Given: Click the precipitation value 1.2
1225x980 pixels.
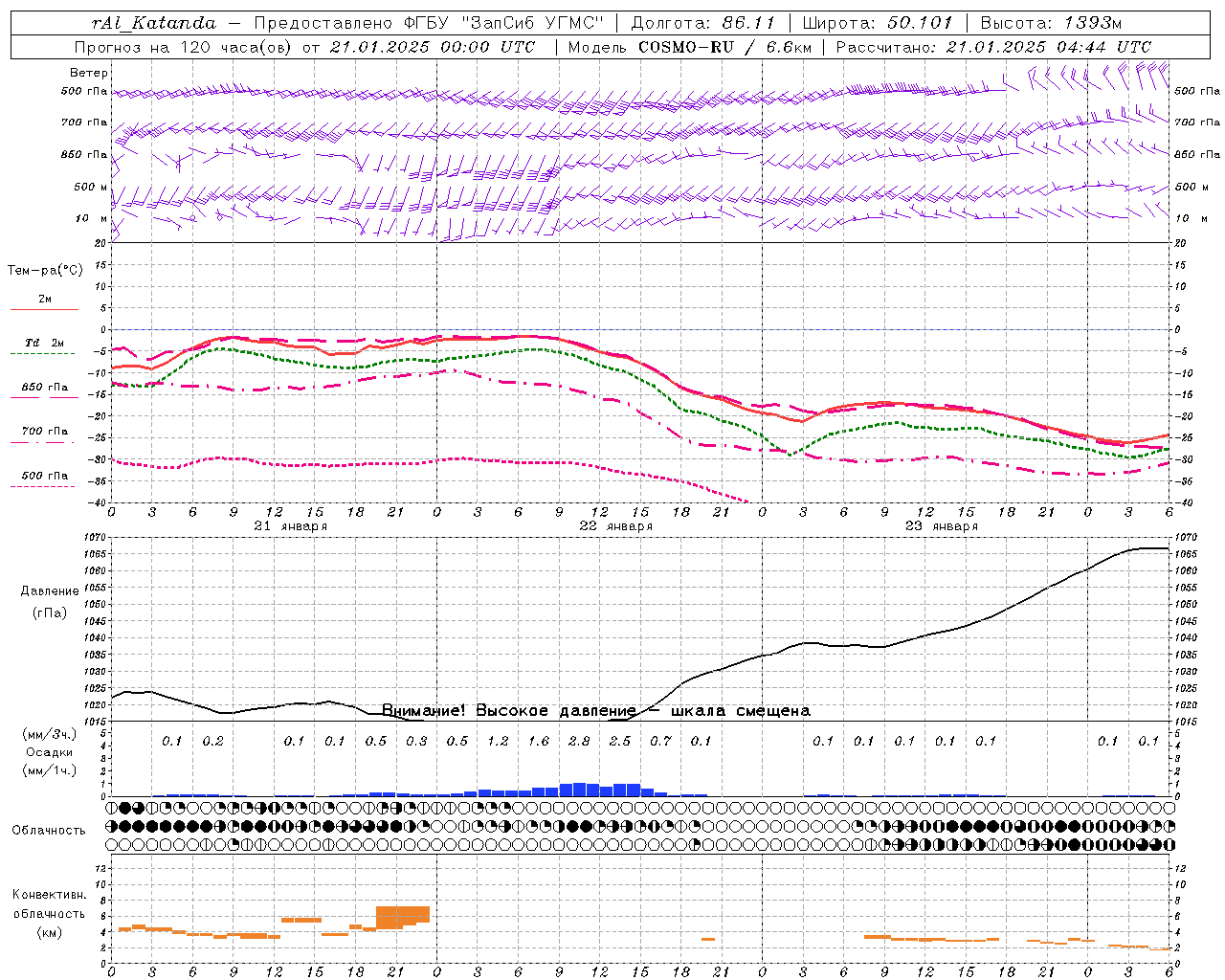Looking at the screenshot, I should click(498, 741).
